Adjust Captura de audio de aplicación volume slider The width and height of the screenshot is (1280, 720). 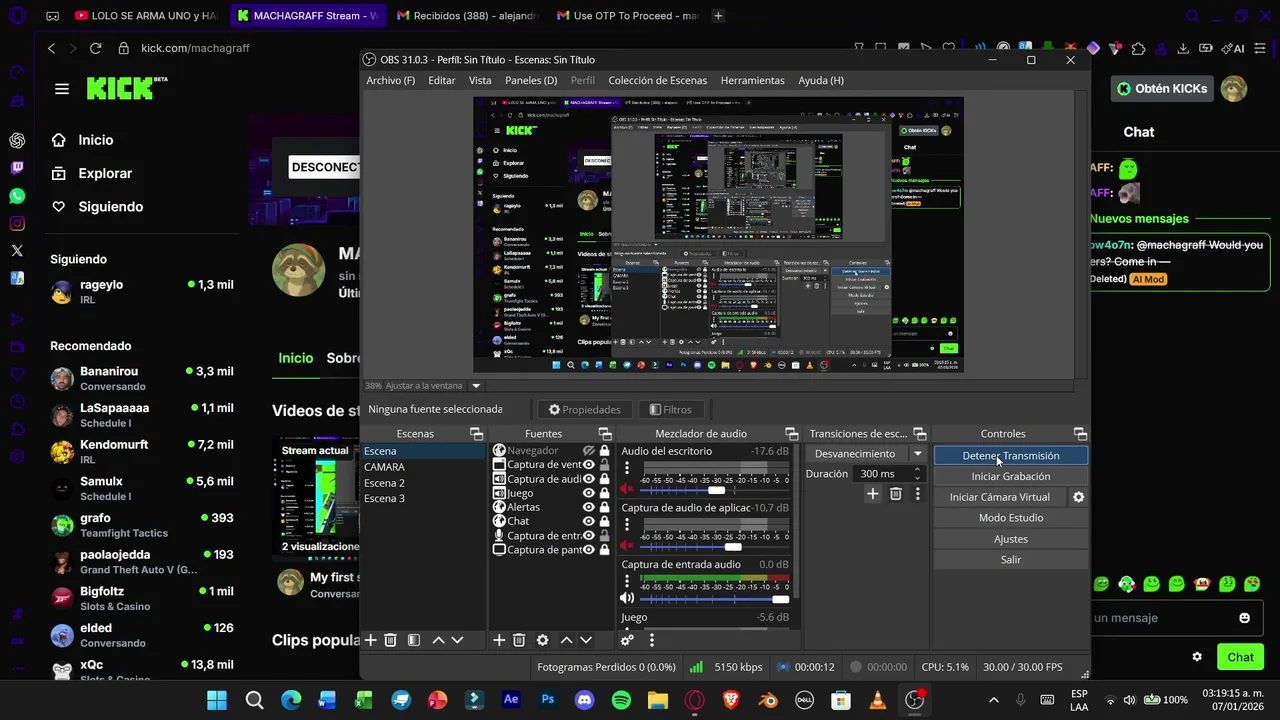point(714,547)
